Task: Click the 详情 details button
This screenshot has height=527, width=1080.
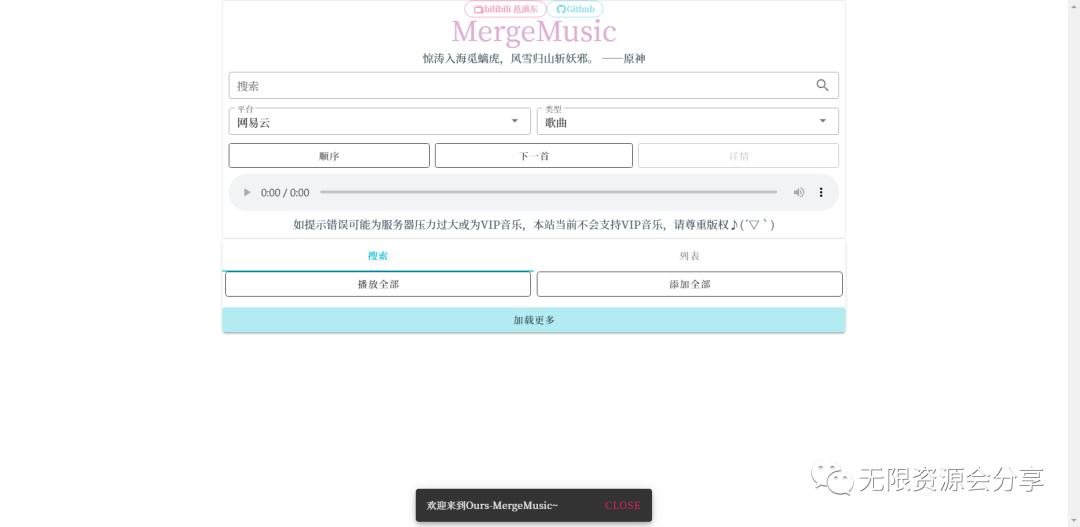Action: (738, 156)
